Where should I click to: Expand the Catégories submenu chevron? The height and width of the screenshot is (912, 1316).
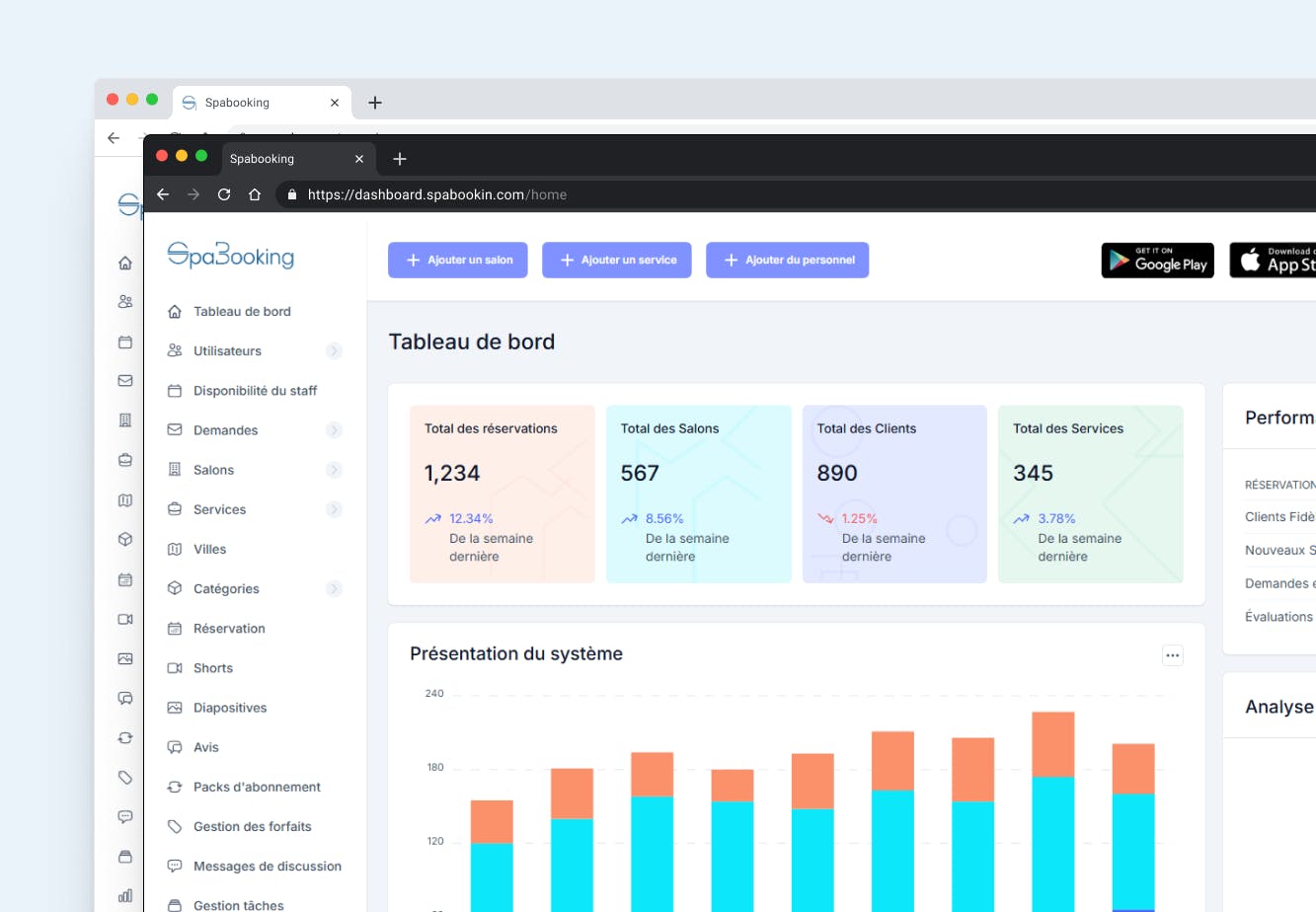coord(334,589)
